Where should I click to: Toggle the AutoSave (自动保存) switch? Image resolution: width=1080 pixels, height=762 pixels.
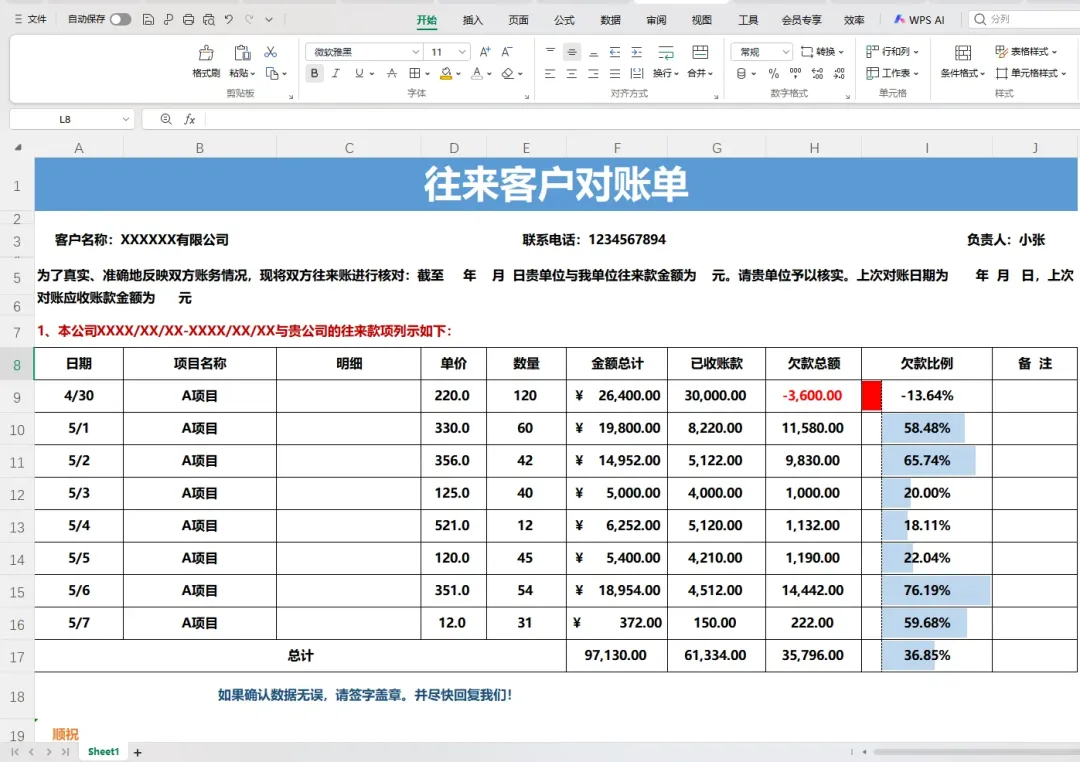pos(121,19)
